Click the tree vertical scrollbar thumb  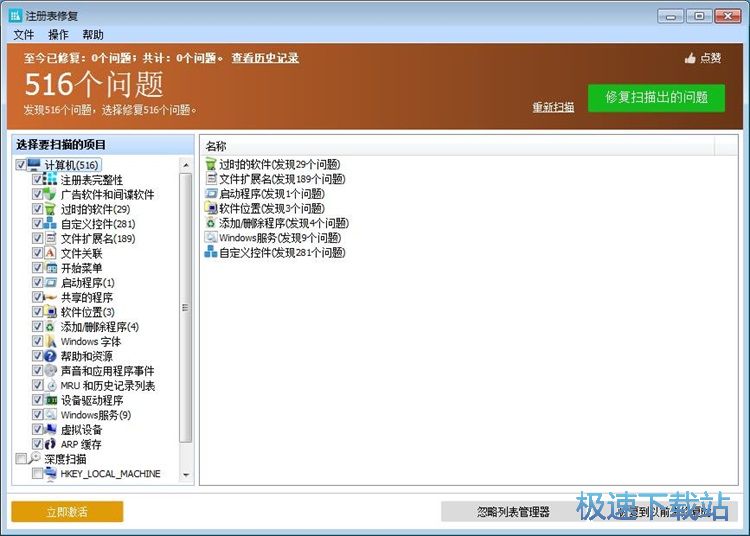(x=186, y=307)
